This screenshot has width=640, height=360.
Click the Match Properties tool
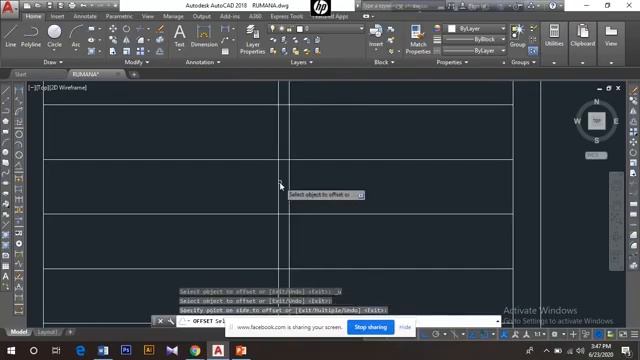418,39
